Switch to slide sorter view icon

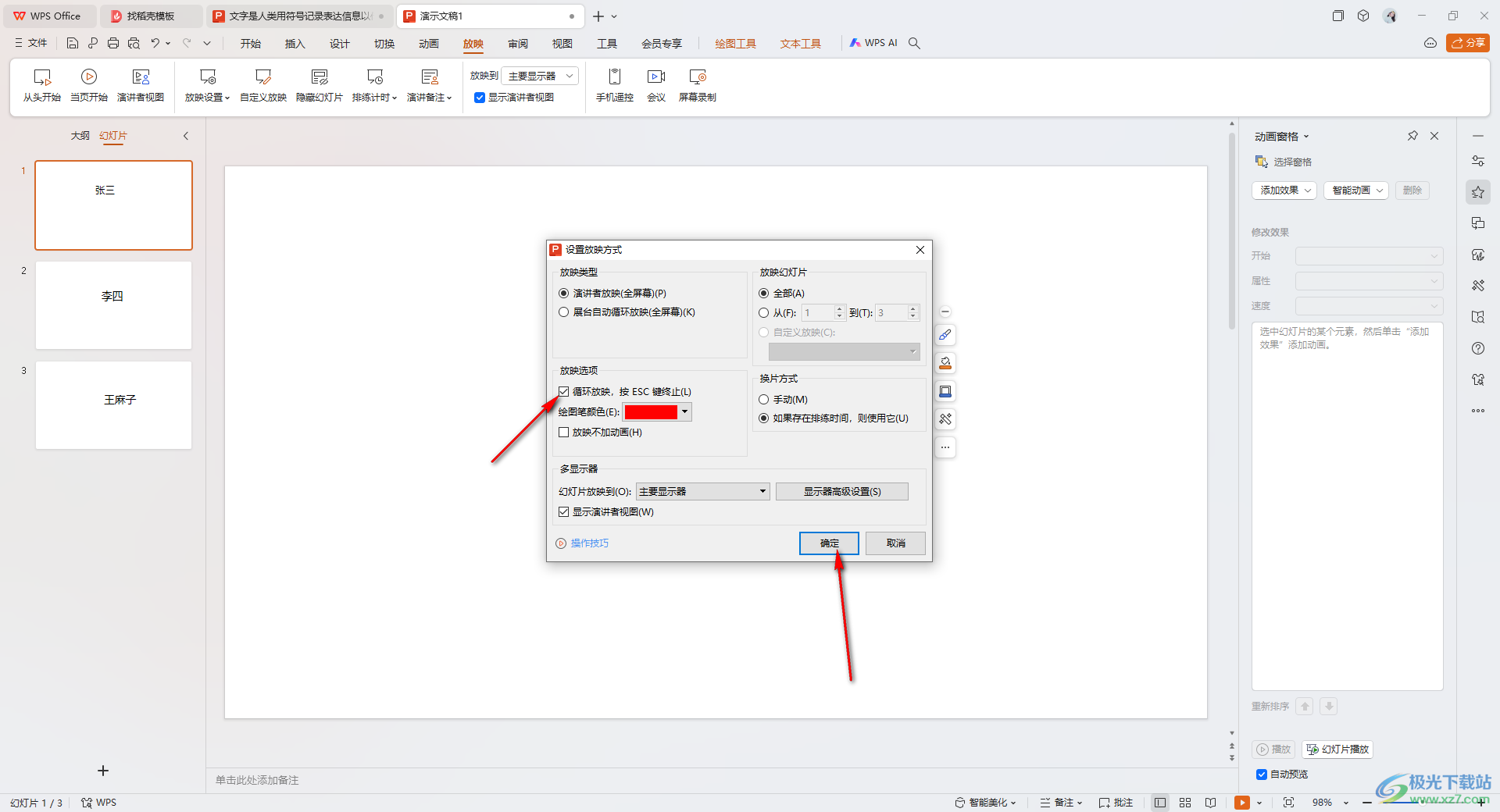point(1185,803)
